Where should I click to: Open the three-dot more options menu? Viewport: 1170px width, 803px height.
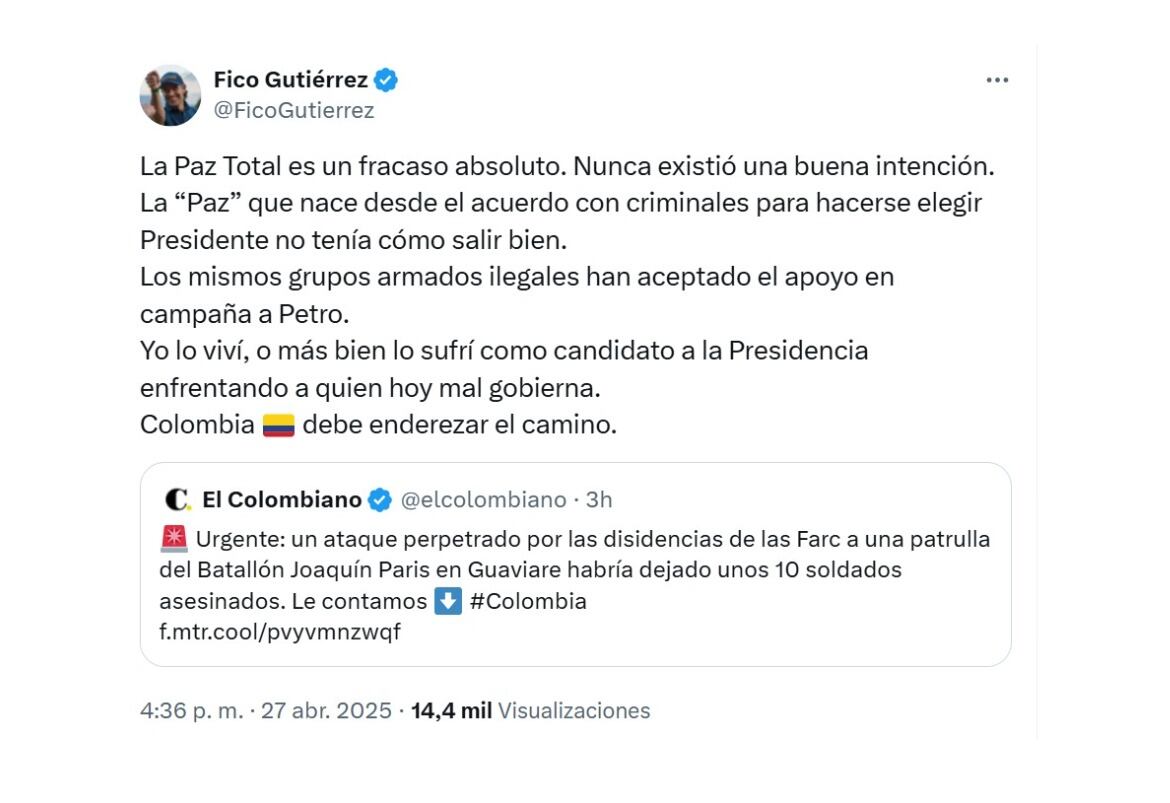997,80
